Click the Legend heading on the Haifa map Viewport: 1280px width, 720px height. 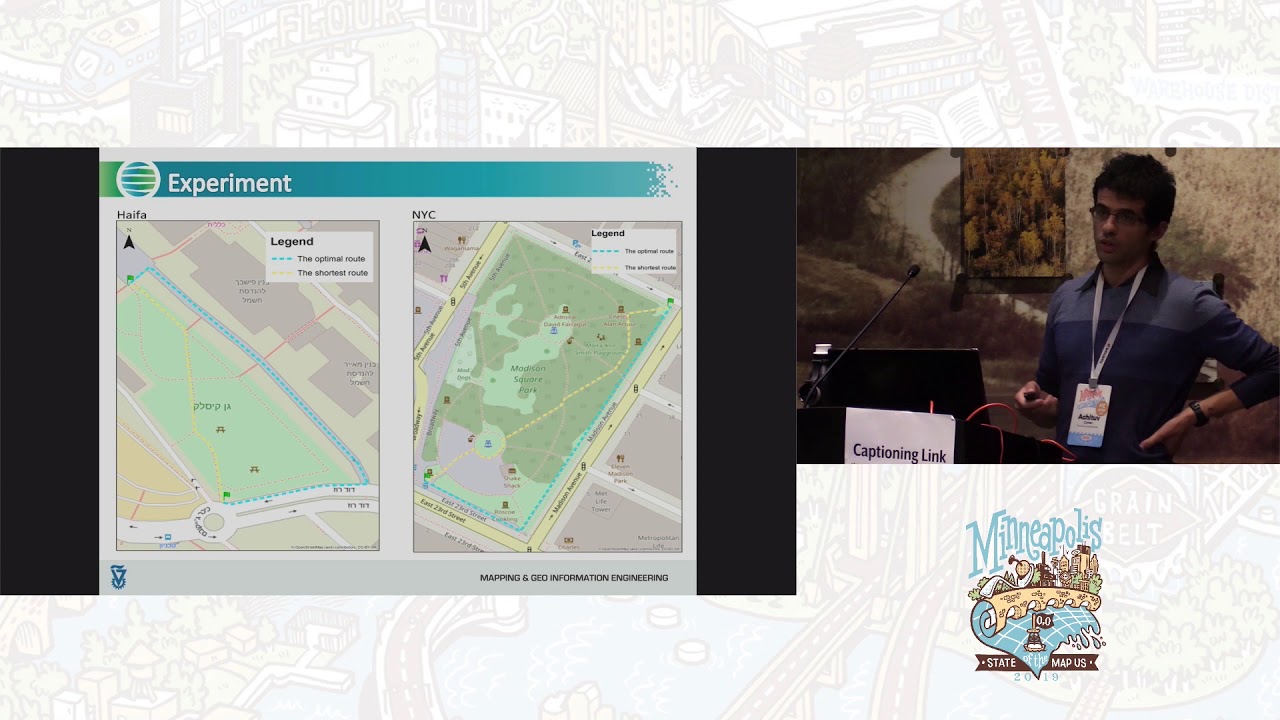(292, 241)
